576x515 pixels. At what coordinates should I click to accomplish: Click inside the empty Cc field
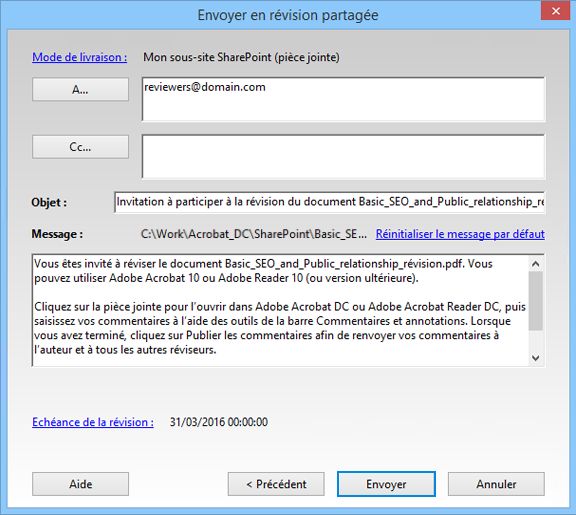[343, 156]
